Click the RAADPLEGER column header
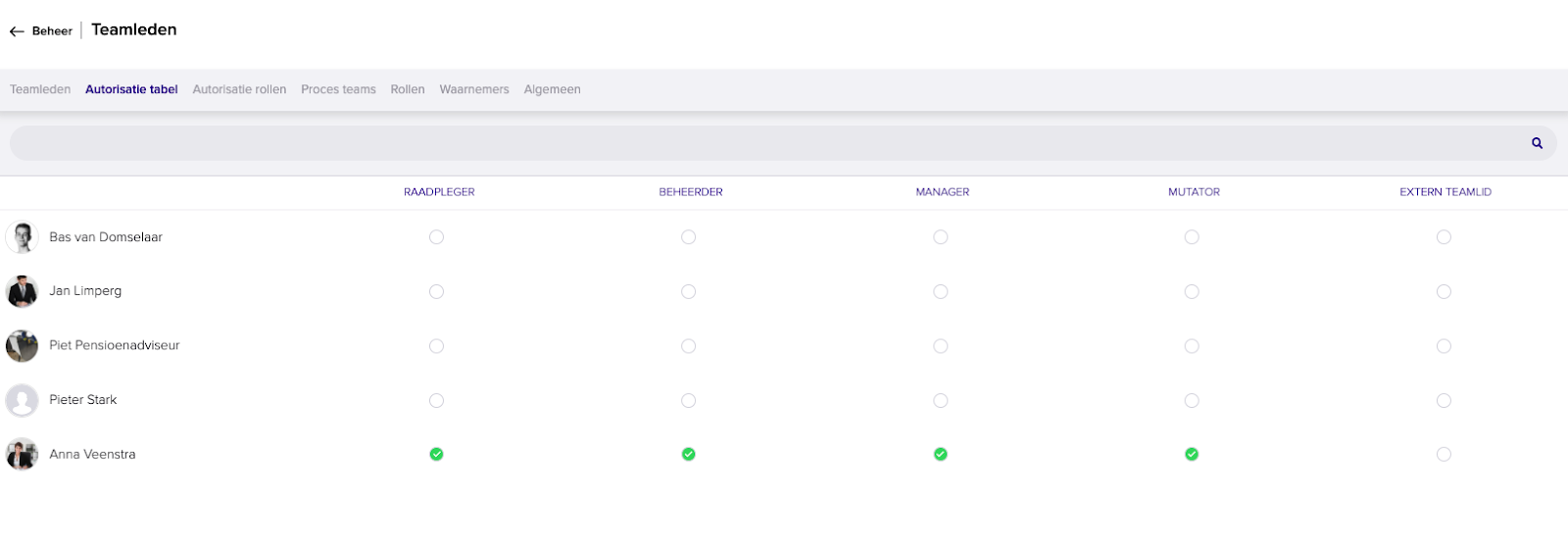Image resolution: width=1568 pixels, height=552 pixels. 439,192
